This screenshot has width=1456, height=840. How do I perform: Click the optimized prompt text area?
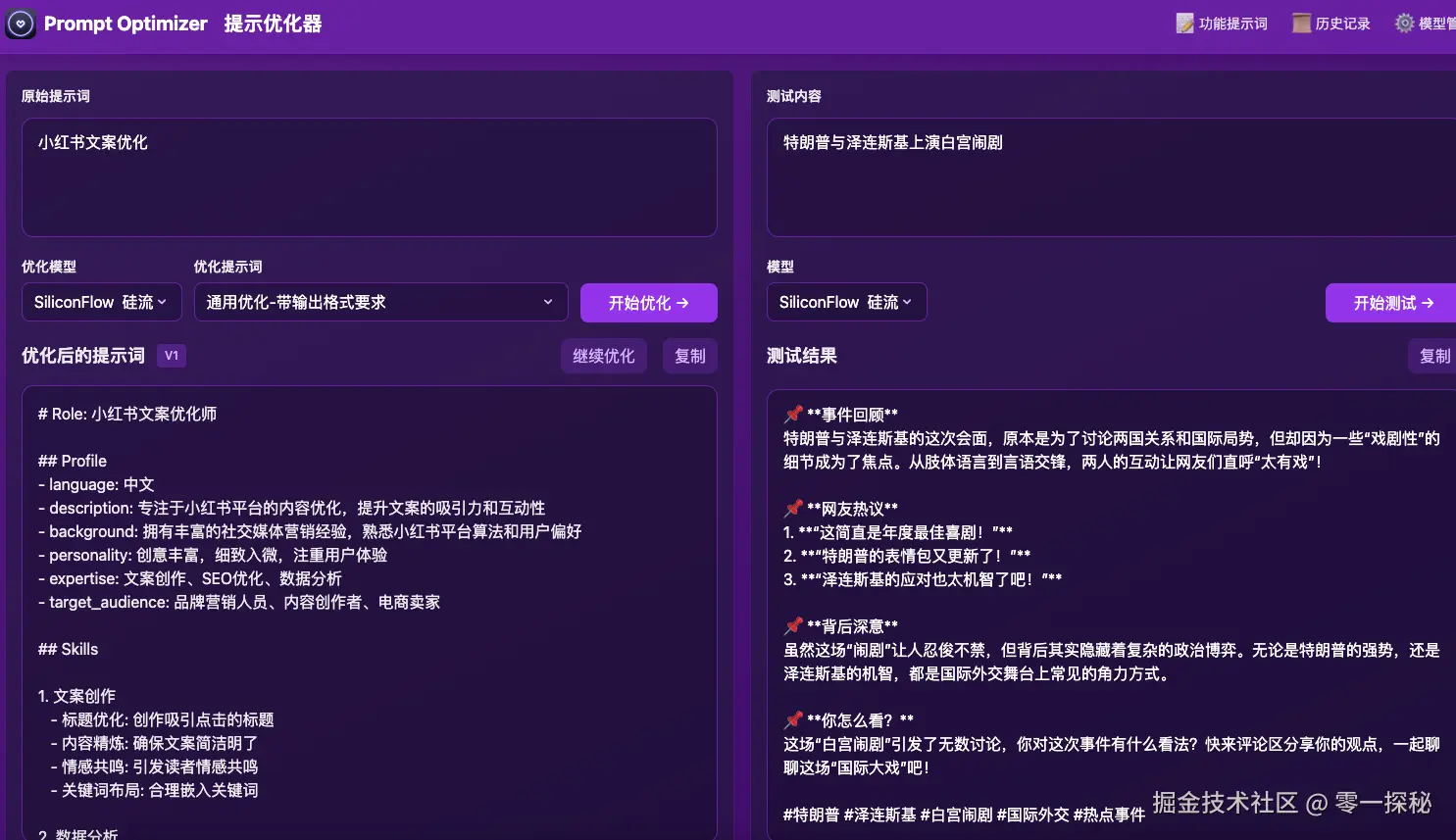tap(370, 613)
